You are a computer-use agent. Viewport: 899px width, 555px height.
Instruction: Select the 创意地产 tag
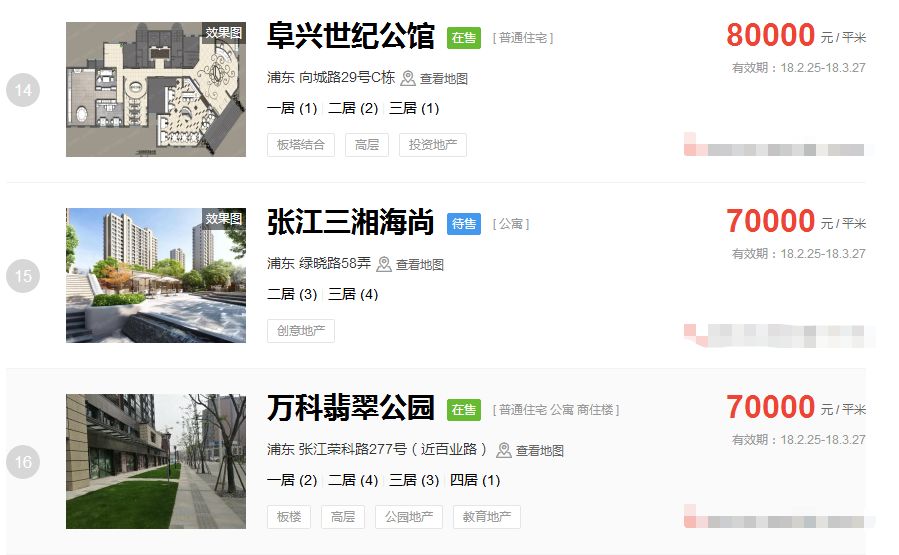pos(301,331)
